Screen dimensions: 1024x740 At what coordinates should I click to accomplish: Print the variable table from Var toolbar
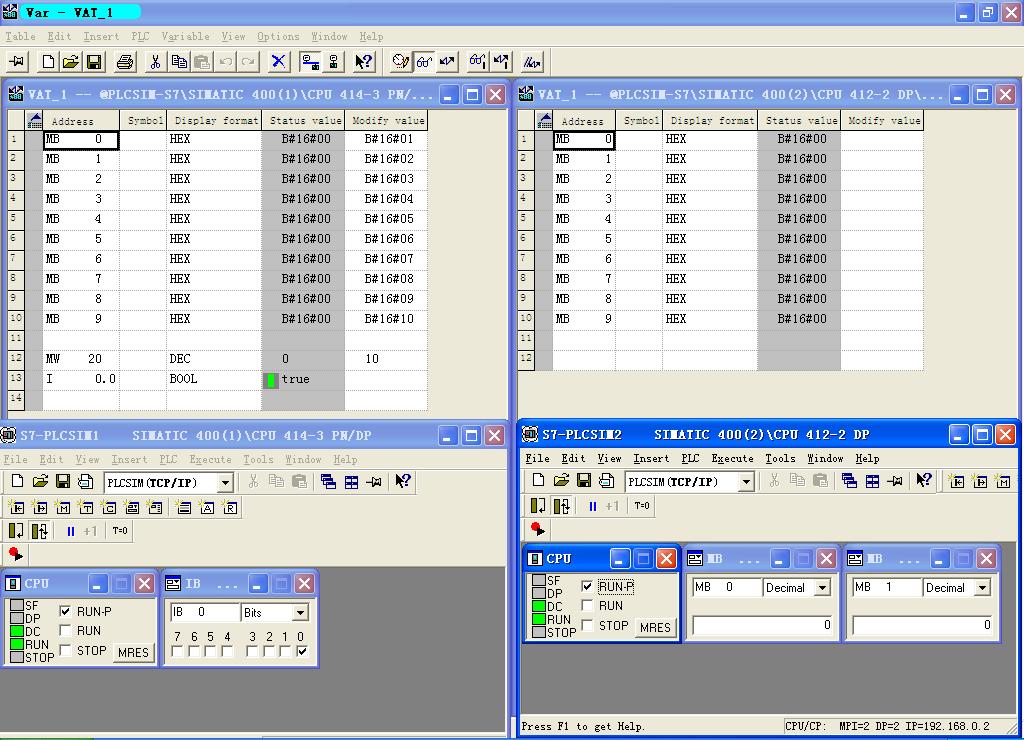coord(125,62)
